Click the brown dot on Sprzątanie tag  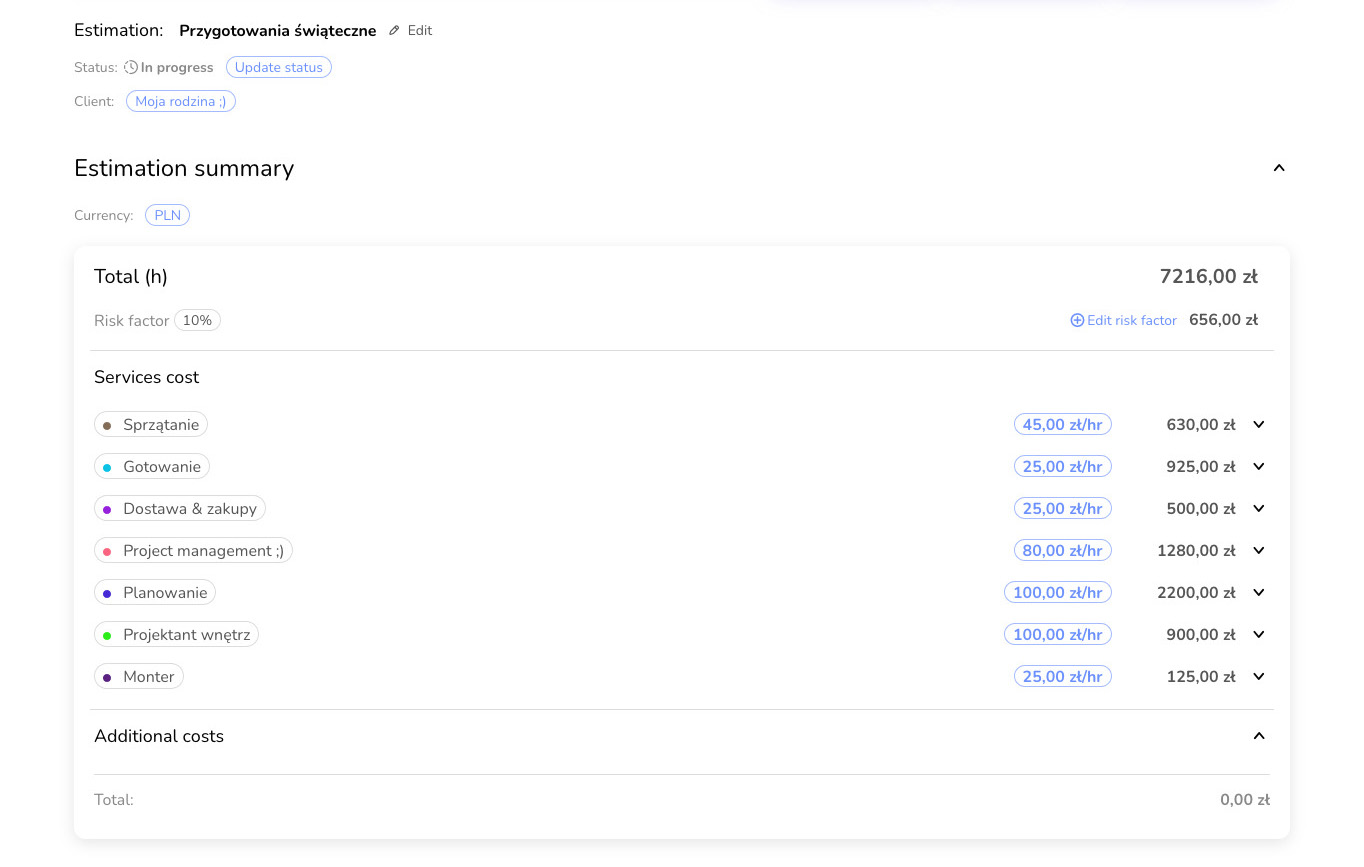[x=107, y=426]
